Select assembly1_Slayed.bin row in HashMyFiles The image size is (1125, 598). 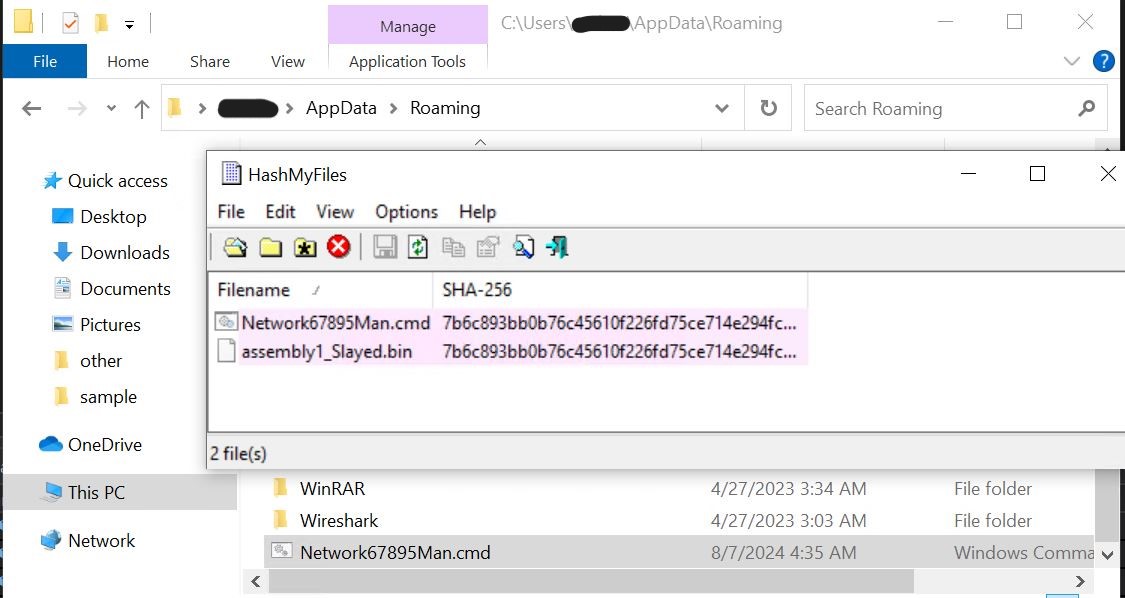326,351
